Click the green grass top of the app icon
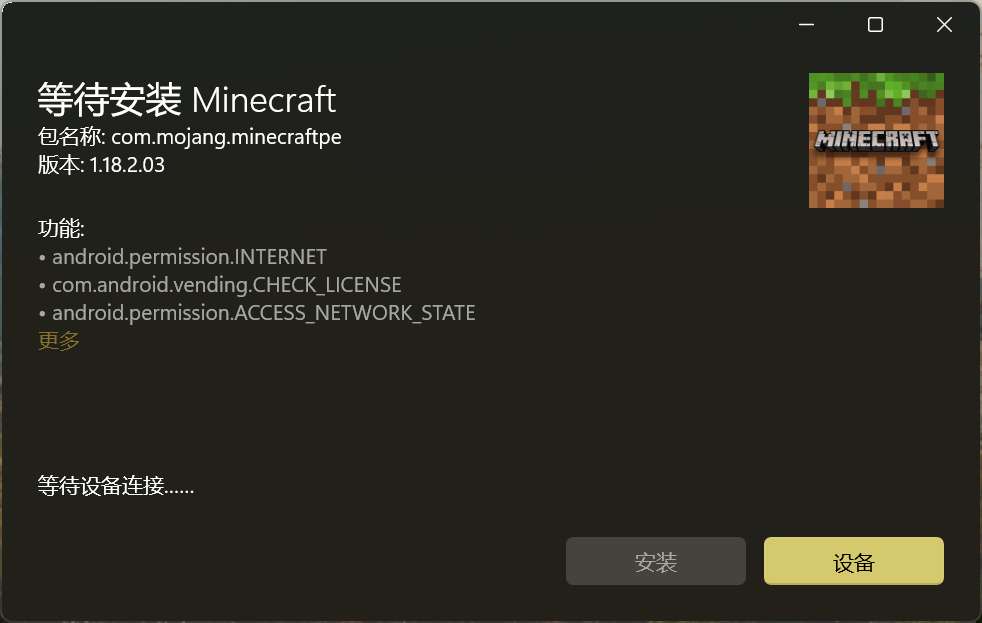 876,86
